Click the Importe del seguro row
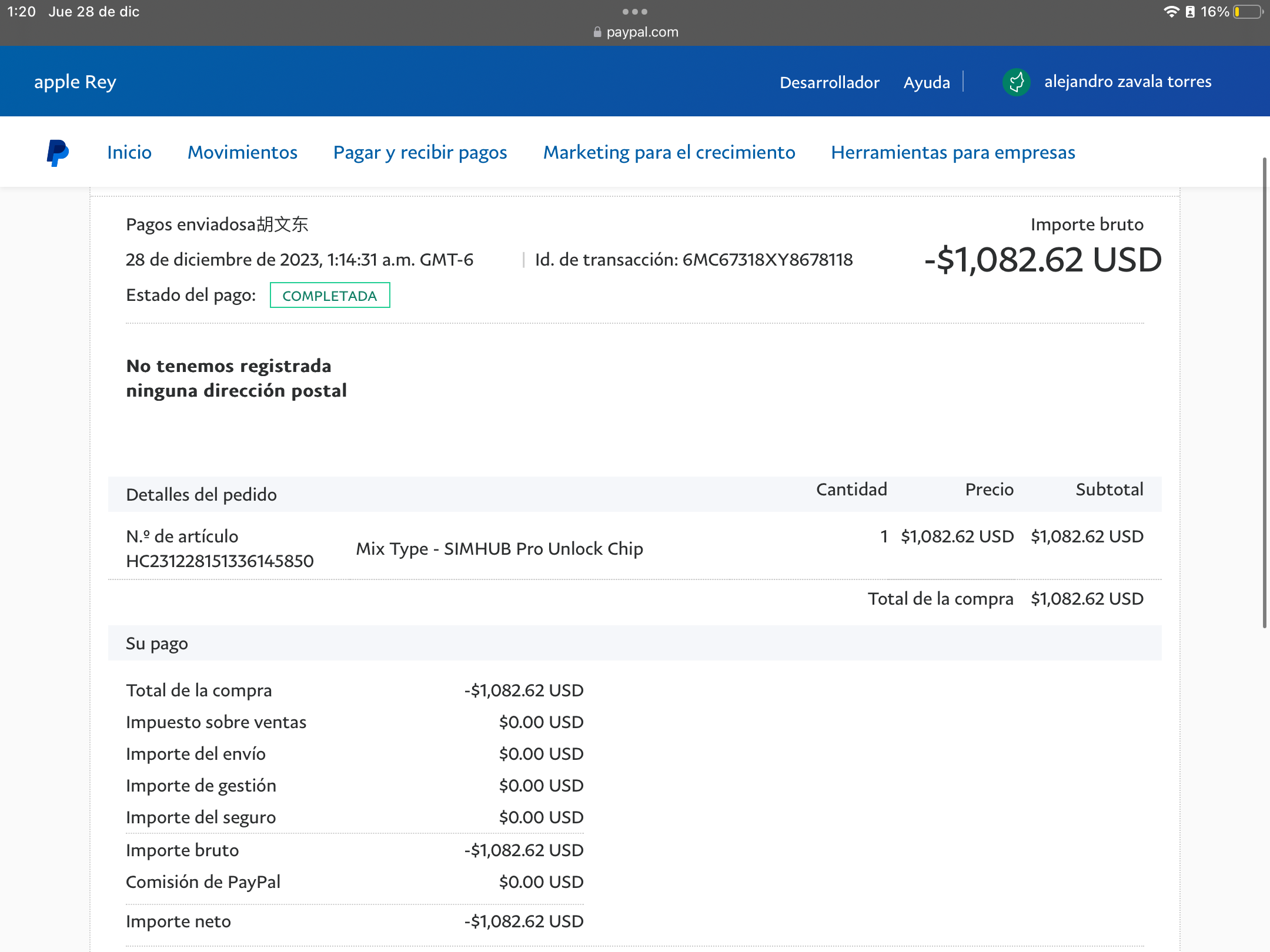The image size is (1270, 952). click(x=355, y=817)
